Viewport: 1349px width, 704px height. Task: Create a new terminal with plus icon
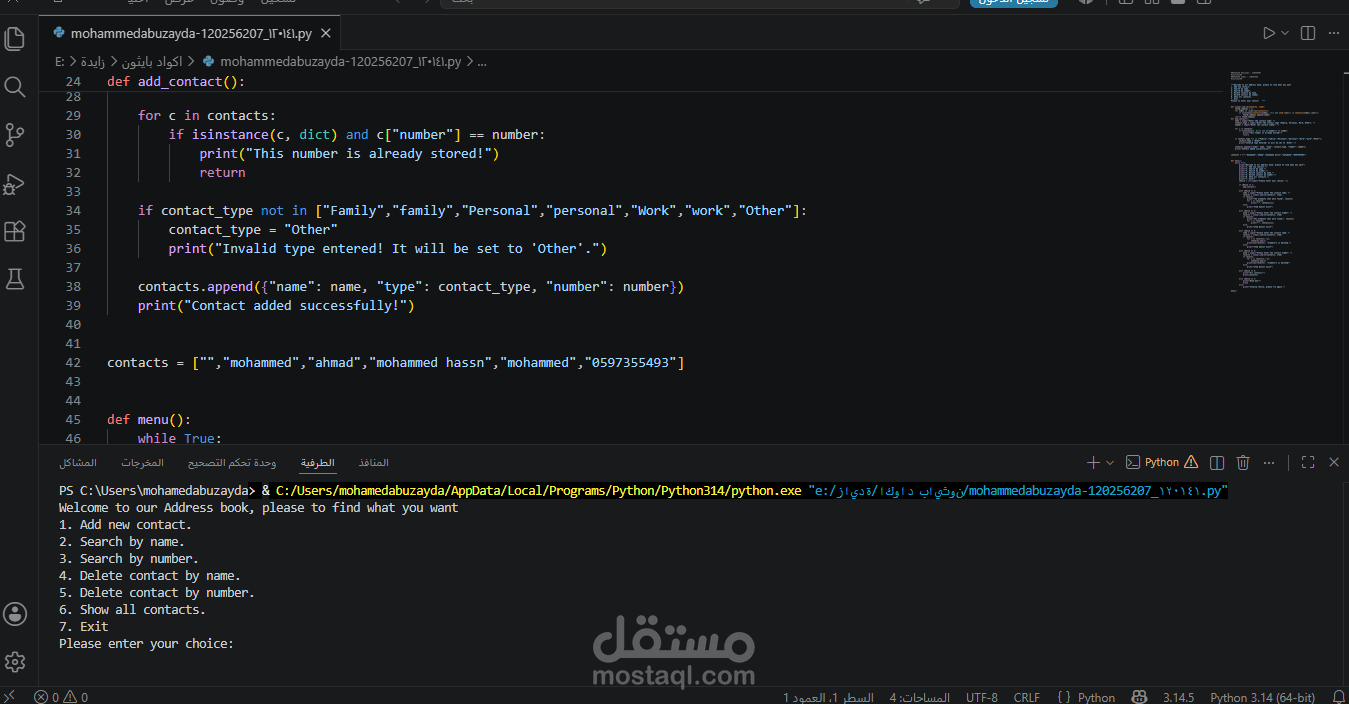[x=1093, y=463]
